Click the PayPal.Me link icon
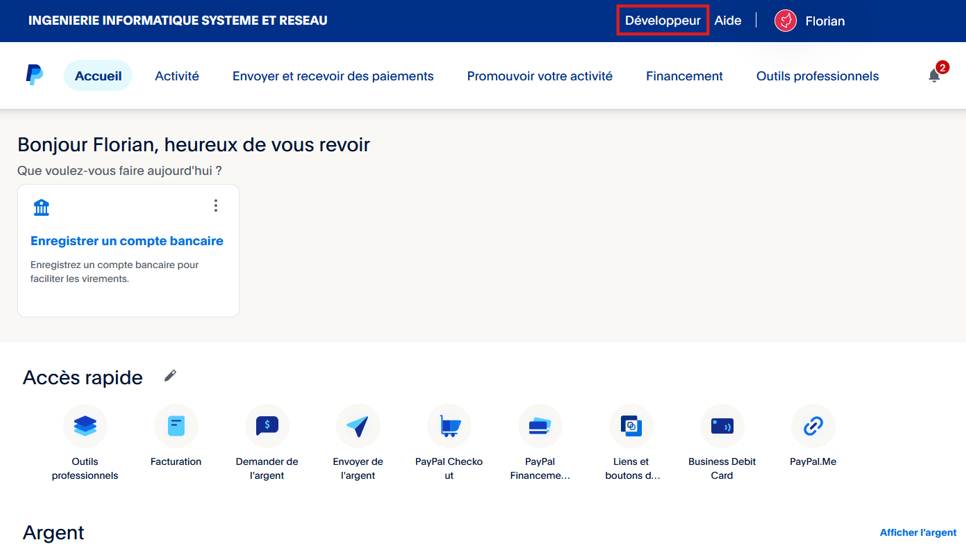The height and width of the screenshot is (546, 966). point(812,426)
